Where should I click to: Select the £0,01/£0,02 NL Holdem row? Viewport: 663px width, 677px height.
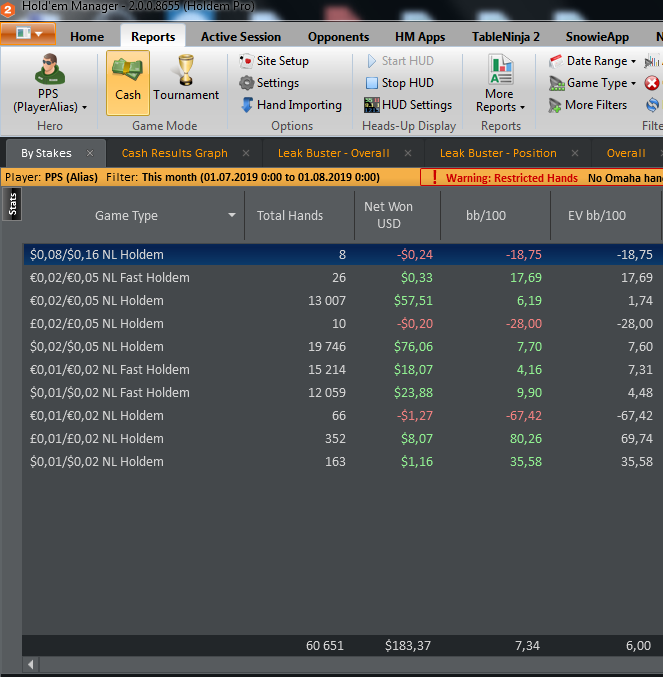click(x=343, y=439)
